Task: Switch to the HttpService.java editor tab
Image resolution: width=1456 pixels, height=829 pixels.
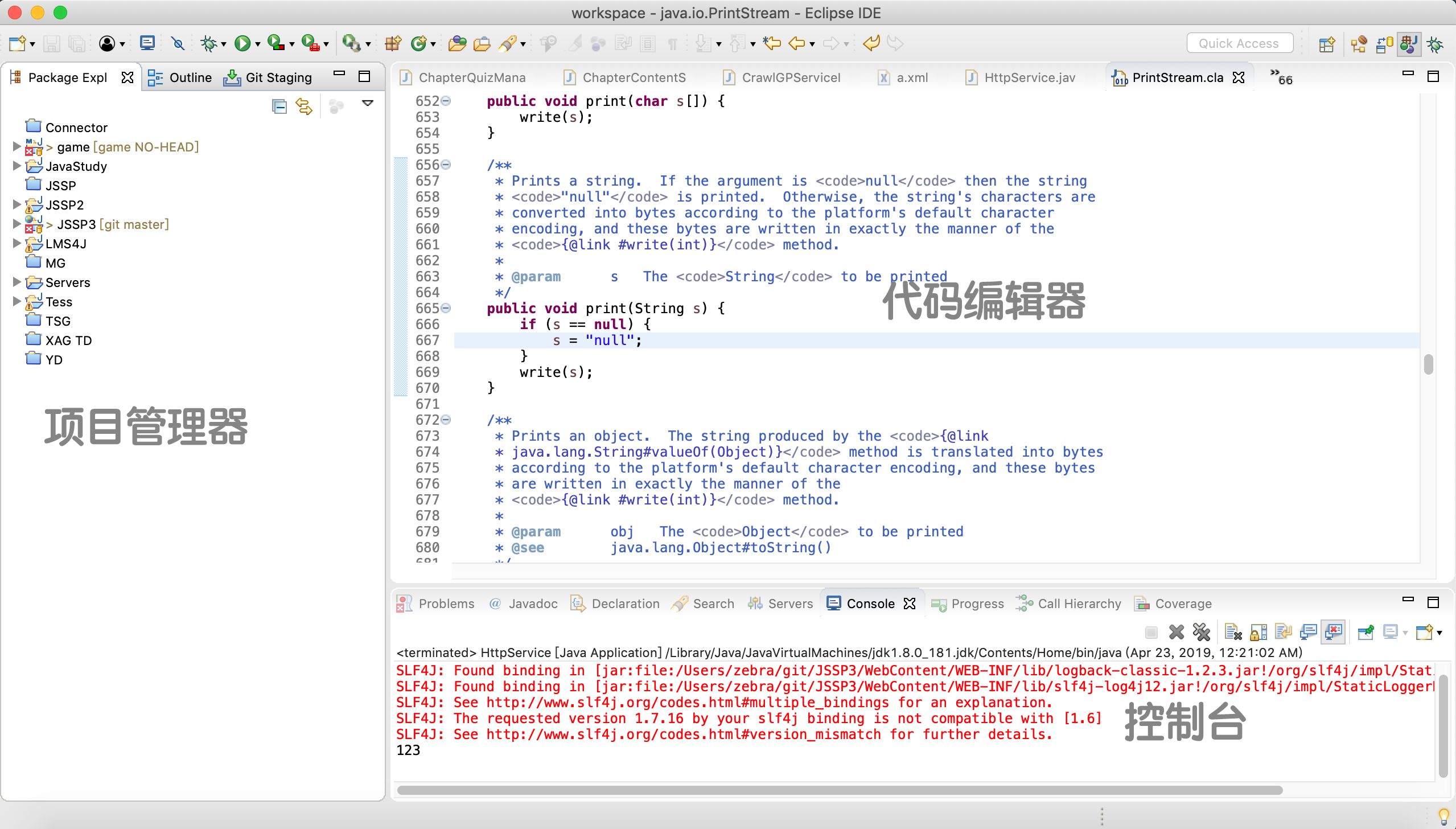Action: click(1029, 77)
